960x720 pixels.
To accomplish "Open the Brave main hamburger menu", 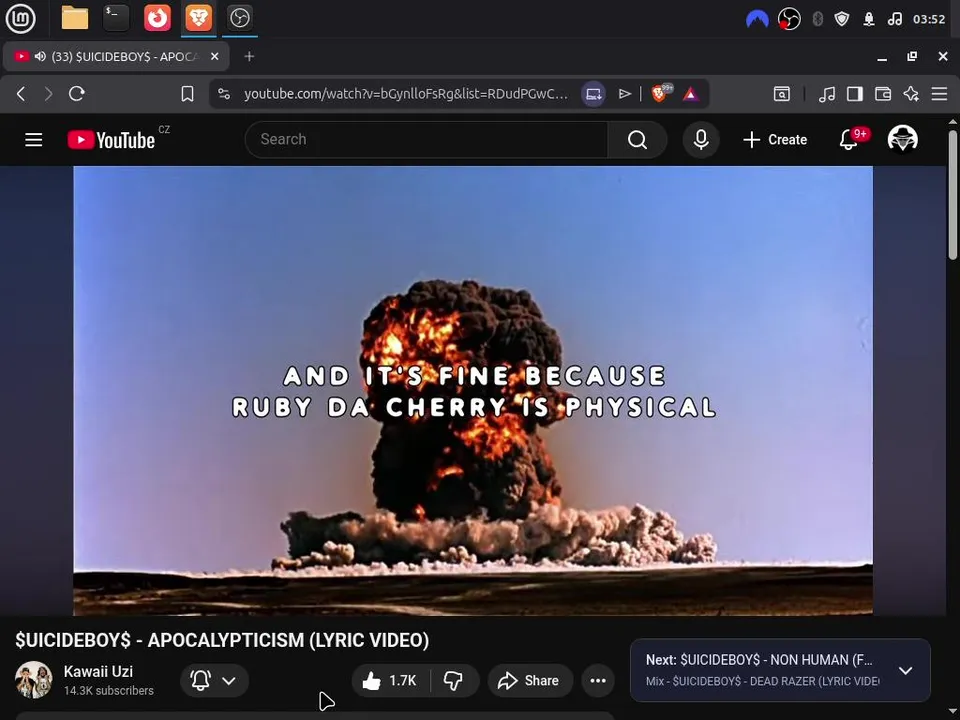I will tap(939, 94).
